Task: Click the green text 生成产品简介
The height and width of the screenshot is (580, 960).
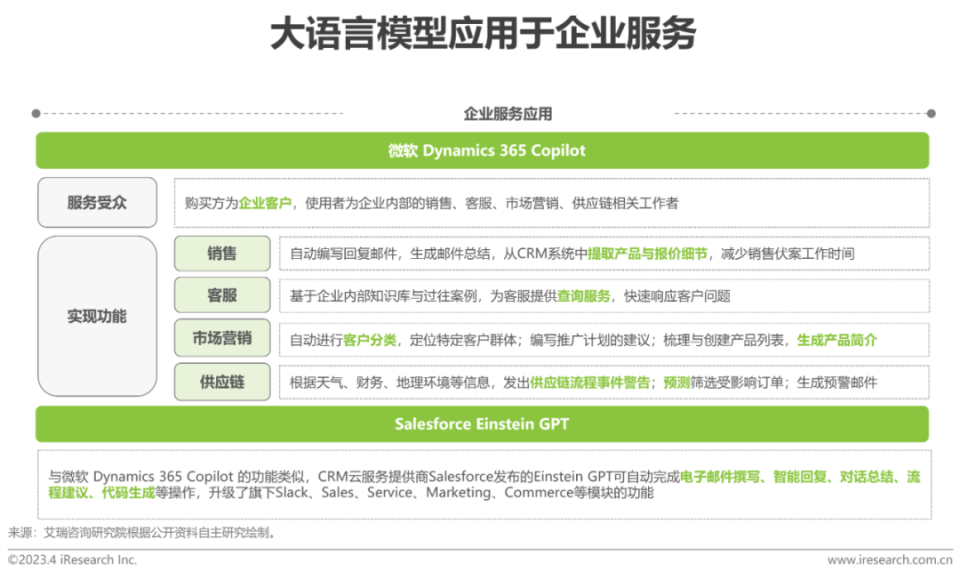Action: [837, 340]
